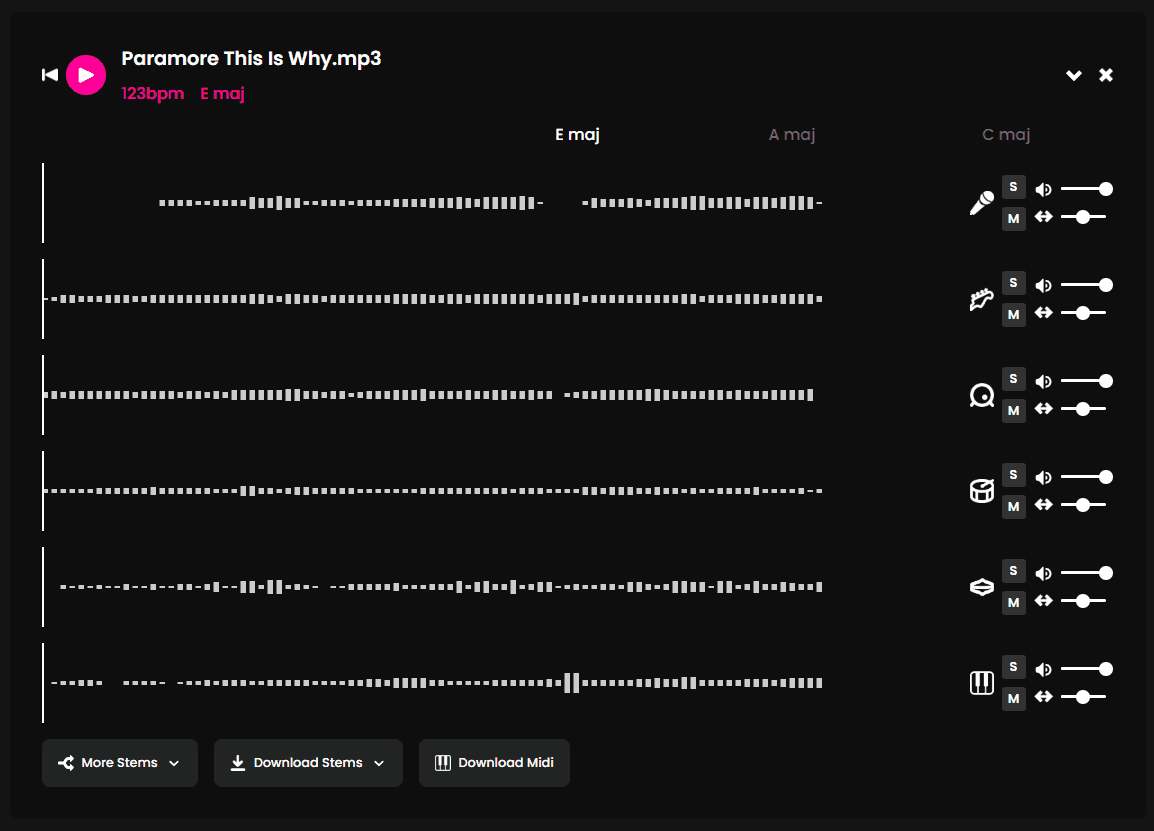1154x831 pixels.
Task: Expand the Download Stems dropdown
Action: [x=308, y=763]
